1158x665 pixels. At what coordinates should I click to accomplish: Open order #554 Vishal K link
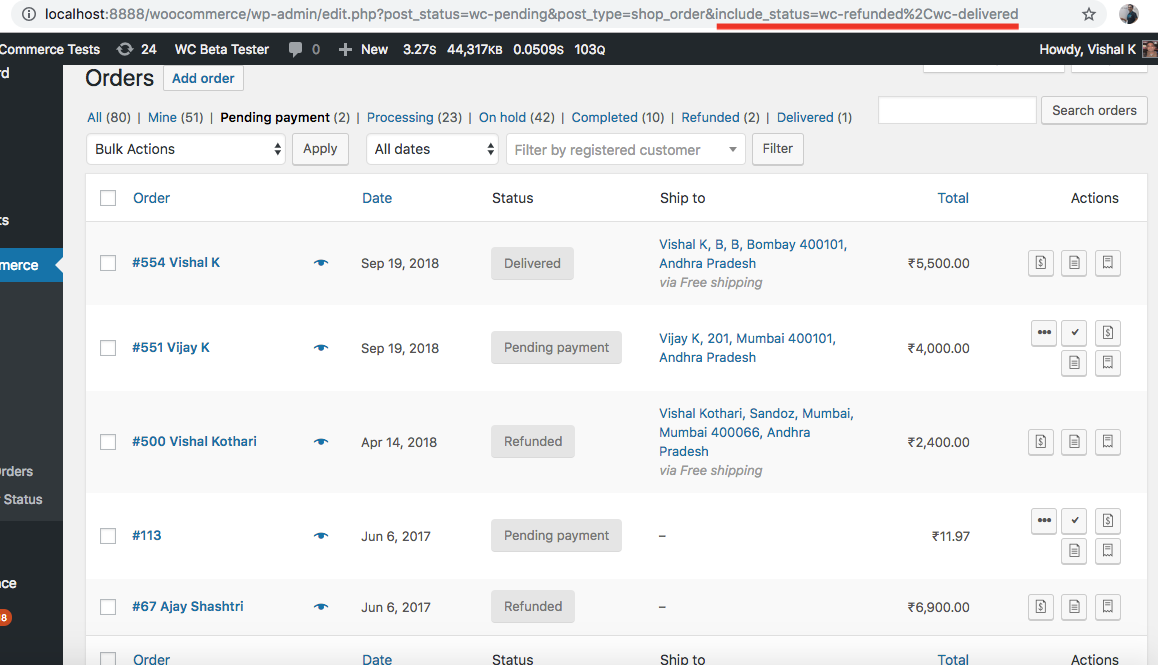[176, 262]
